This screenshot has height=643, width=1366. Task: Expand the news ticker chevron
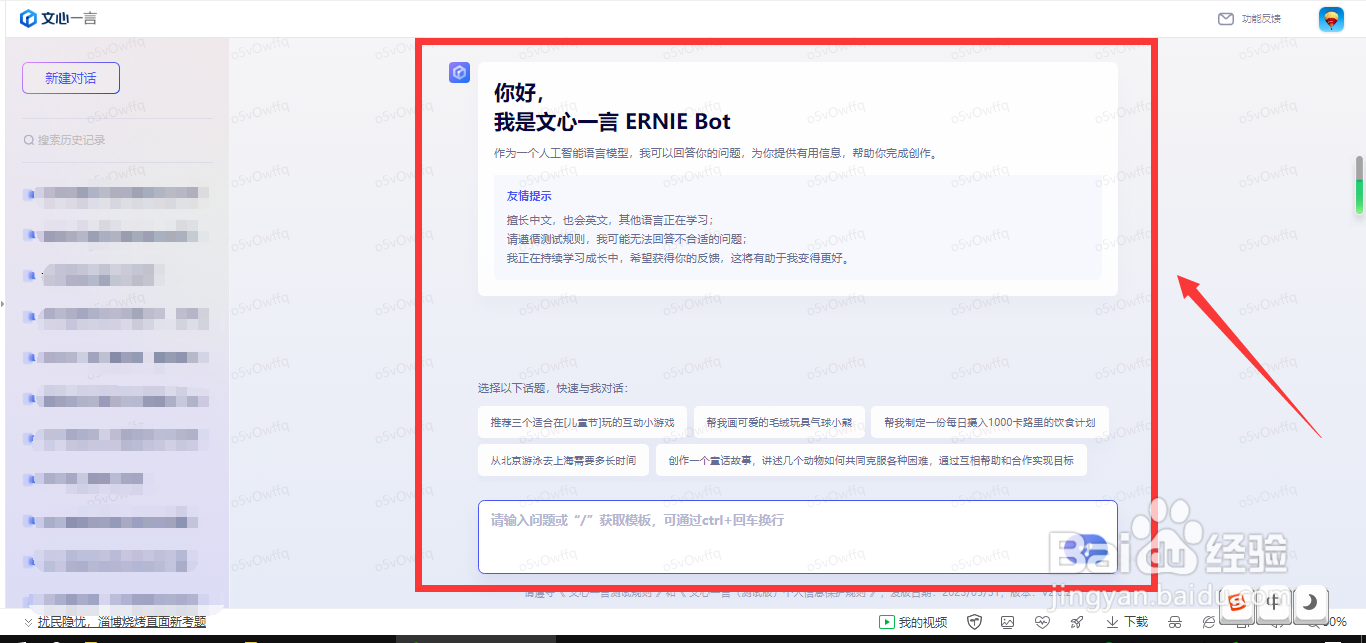pos(28,622)
